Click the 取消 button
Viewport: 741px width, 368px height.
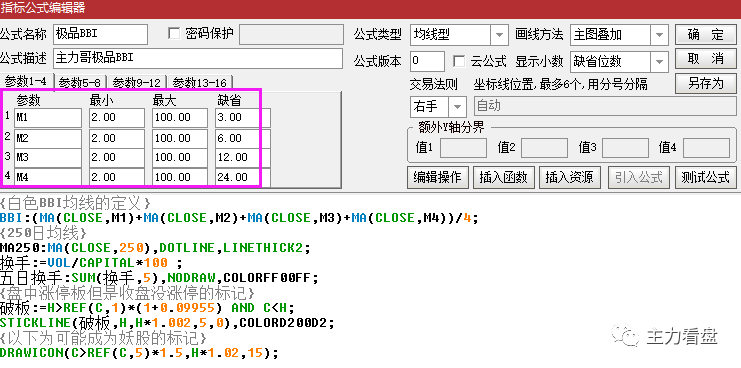706,59
